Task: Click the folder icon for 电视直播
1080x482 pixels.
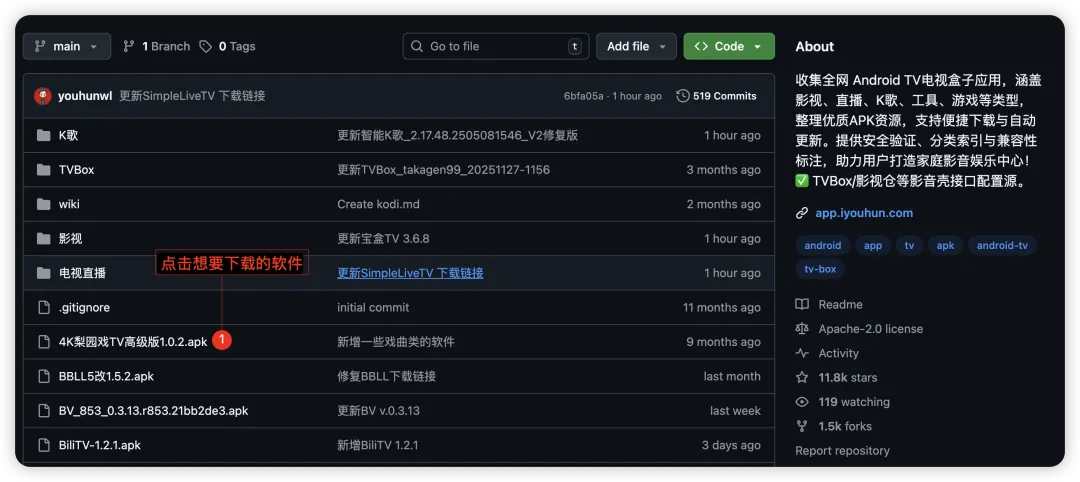Action: pos(44,273)
